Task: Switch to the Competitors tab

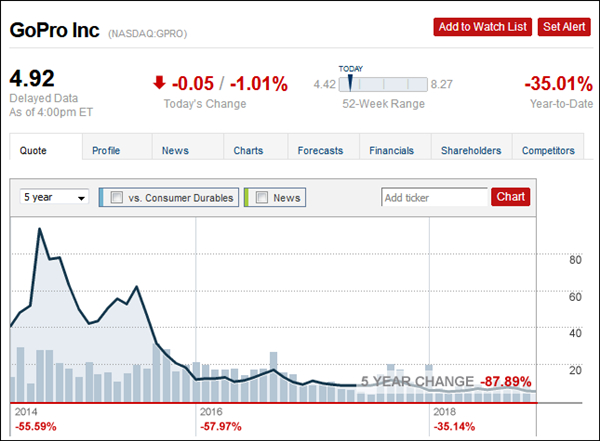Action: (548, 151)
